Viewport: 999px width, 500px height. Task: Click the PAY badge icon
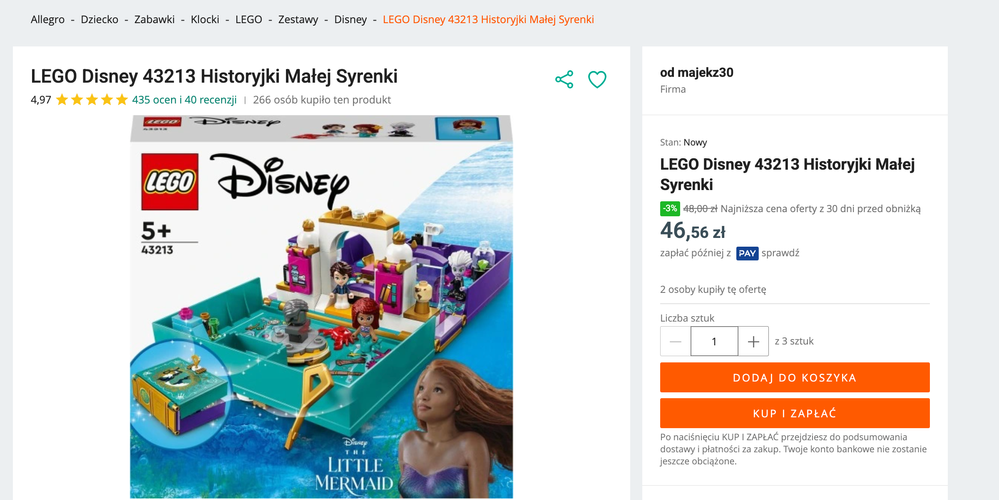coord(747,254)
